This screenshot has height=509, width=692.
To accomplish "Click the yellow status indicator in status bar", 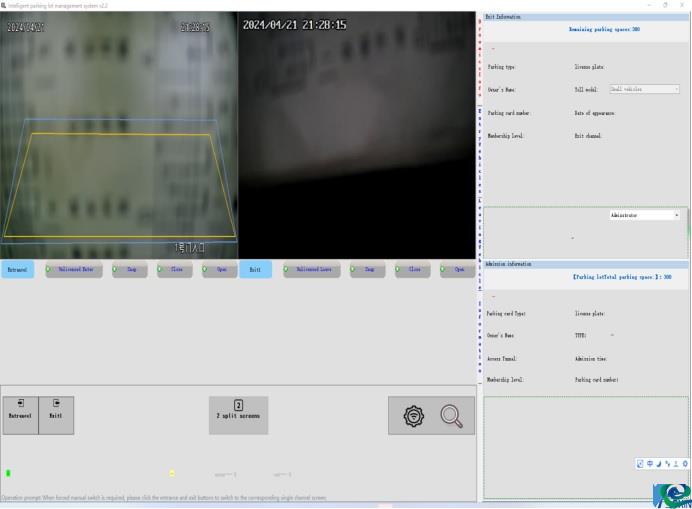I will coord(171,473).
